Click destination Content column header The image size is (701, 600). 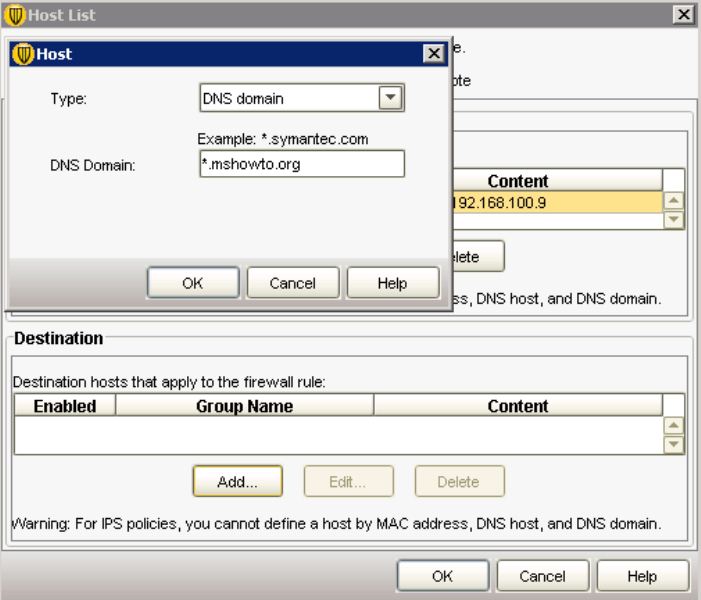coord(518,406)
